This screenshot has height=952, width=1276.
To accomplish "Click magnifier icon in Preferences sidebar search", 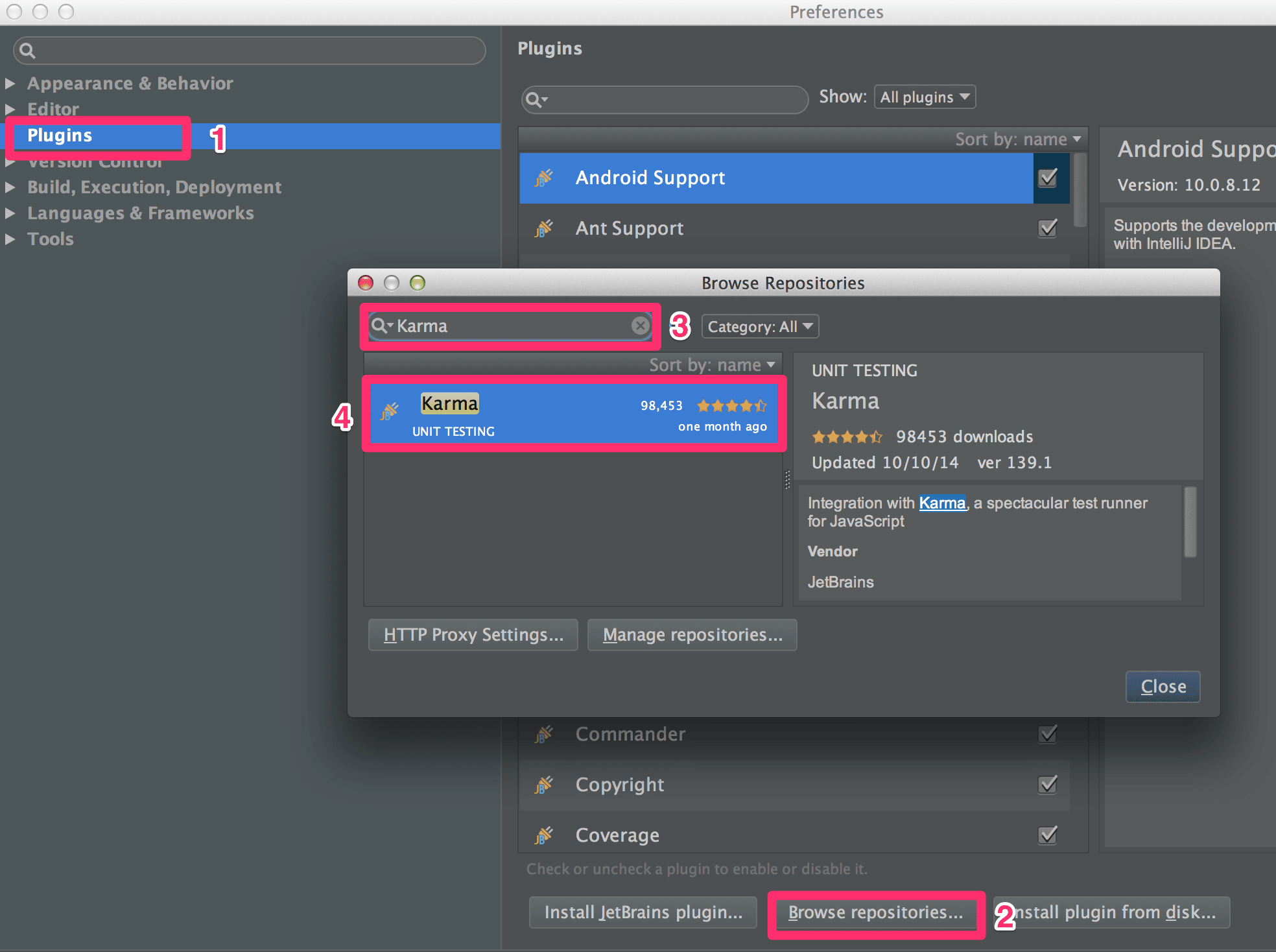I will [x=27, y=51].
